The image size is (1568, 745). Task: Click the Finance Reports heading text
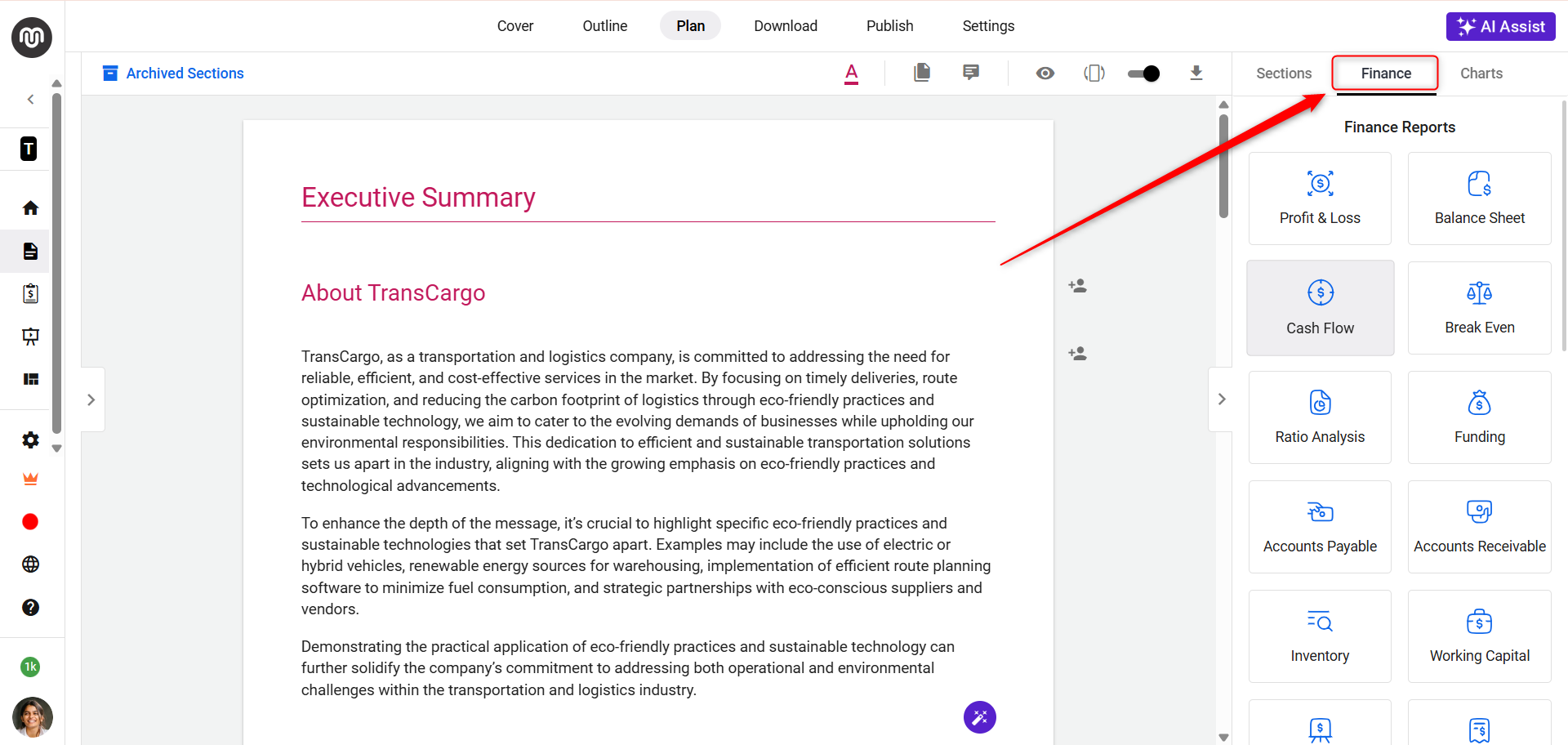1400,127
